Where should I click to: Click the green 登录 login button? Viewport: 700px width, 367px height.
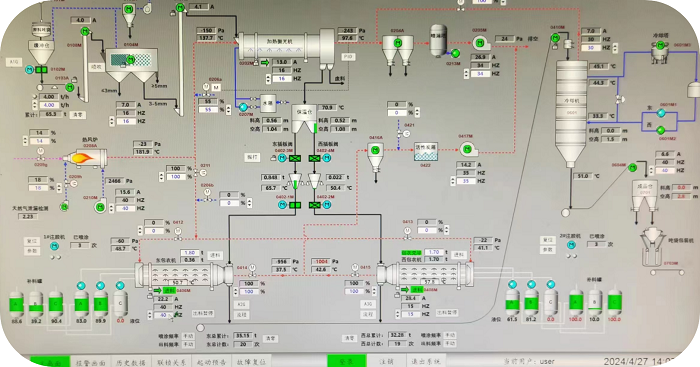(347, 361)
